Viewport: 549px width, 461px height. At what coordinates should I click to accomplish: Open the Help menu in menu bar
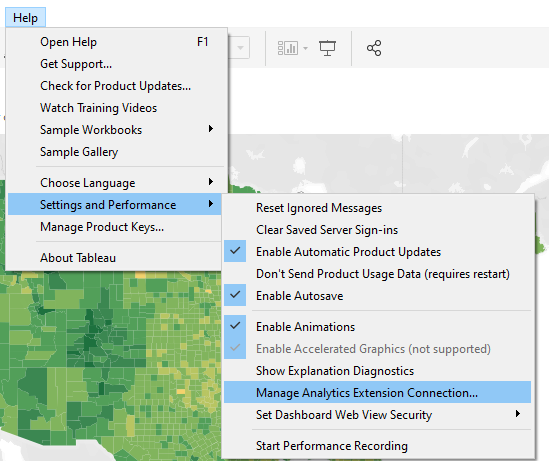click(x=25, y=18)
